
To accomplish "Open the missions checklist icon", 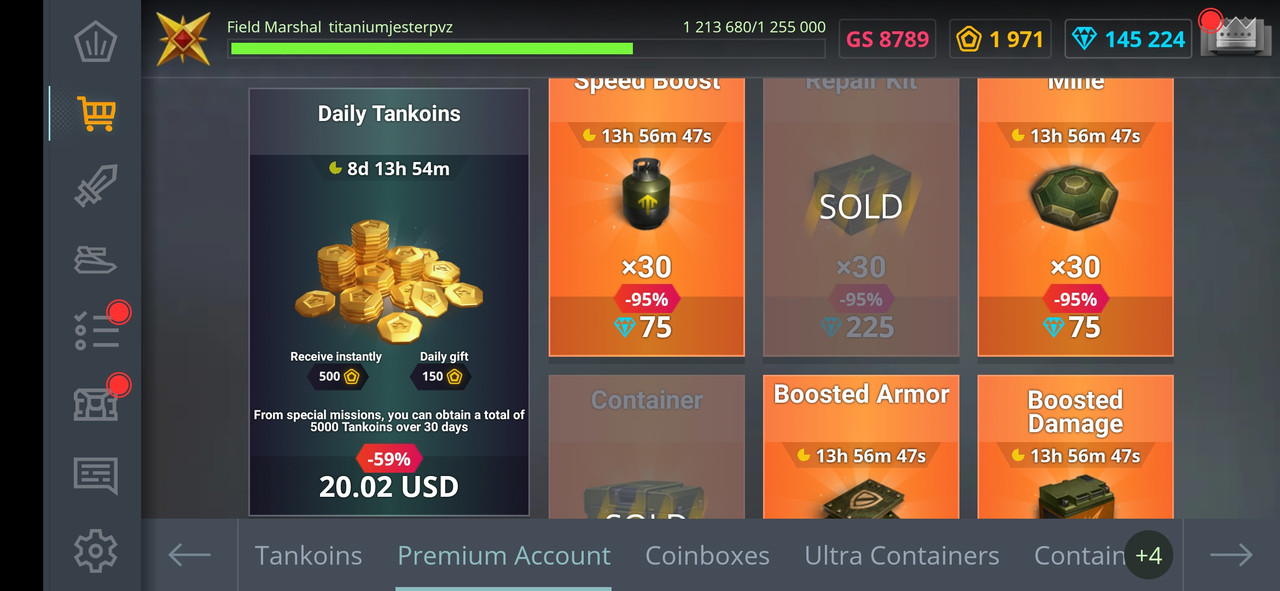I will (x=97, y=331).
